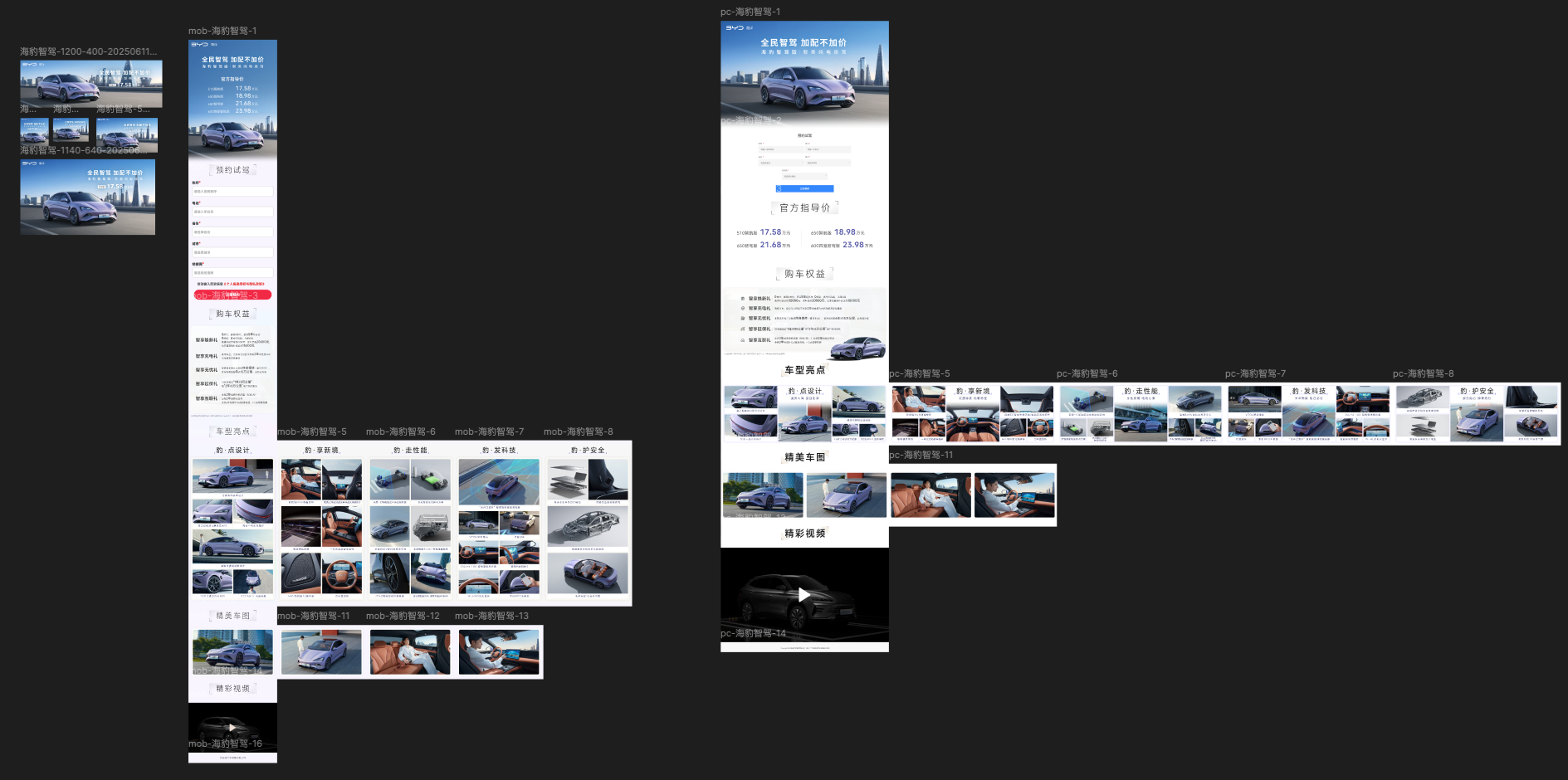Click the 1140-640 large banner artwork

87,197
